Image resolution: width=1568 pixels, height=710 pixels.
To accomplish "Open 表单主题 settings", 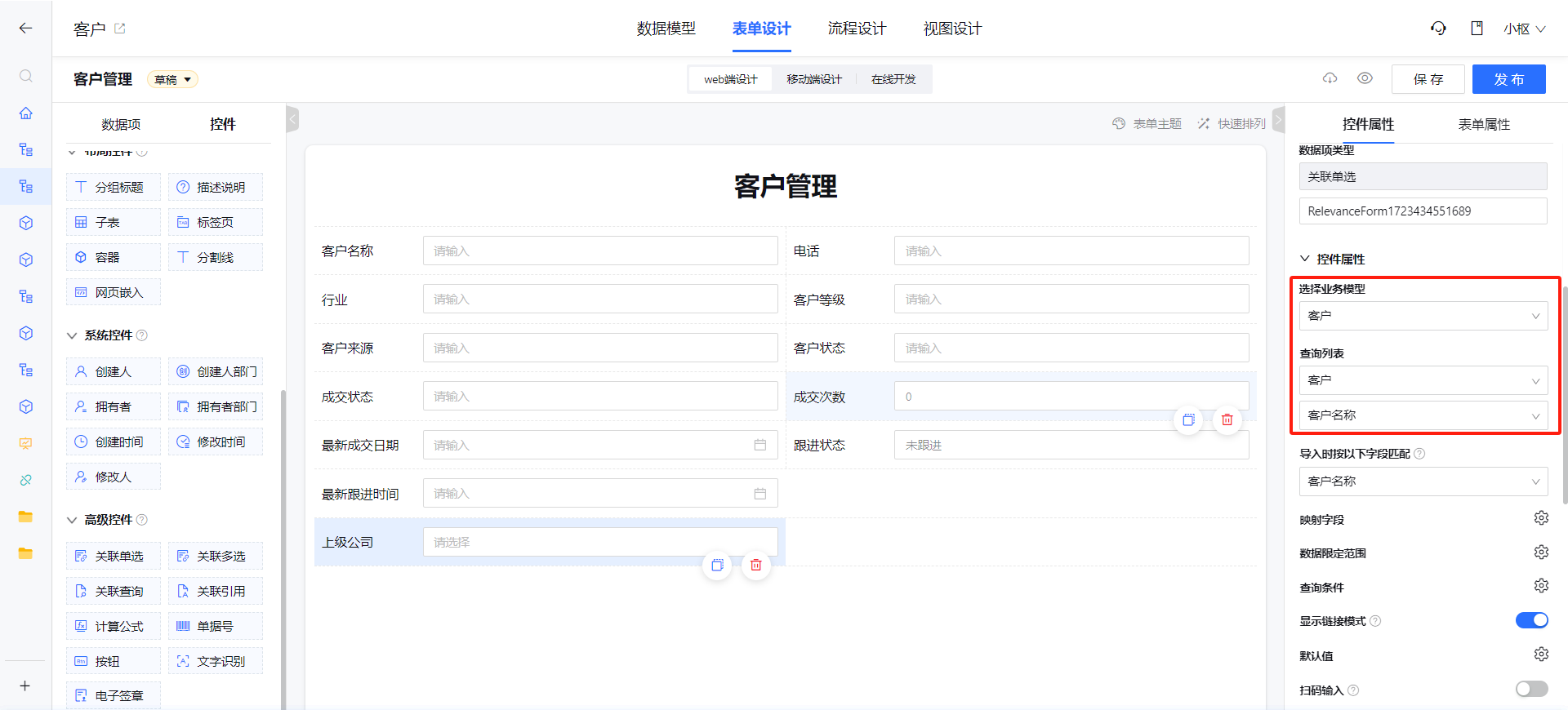I will [x=1147, y=123].
